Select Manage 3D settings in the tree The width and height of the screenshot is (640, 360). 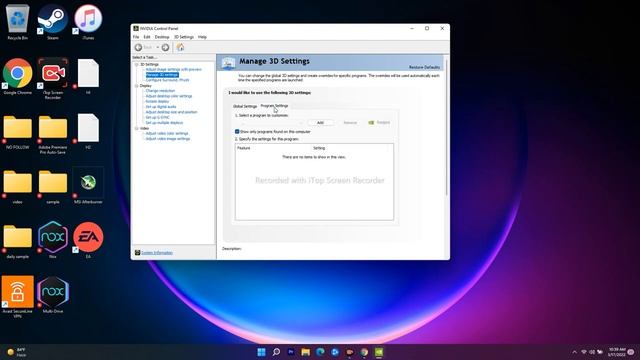[162, 75]
